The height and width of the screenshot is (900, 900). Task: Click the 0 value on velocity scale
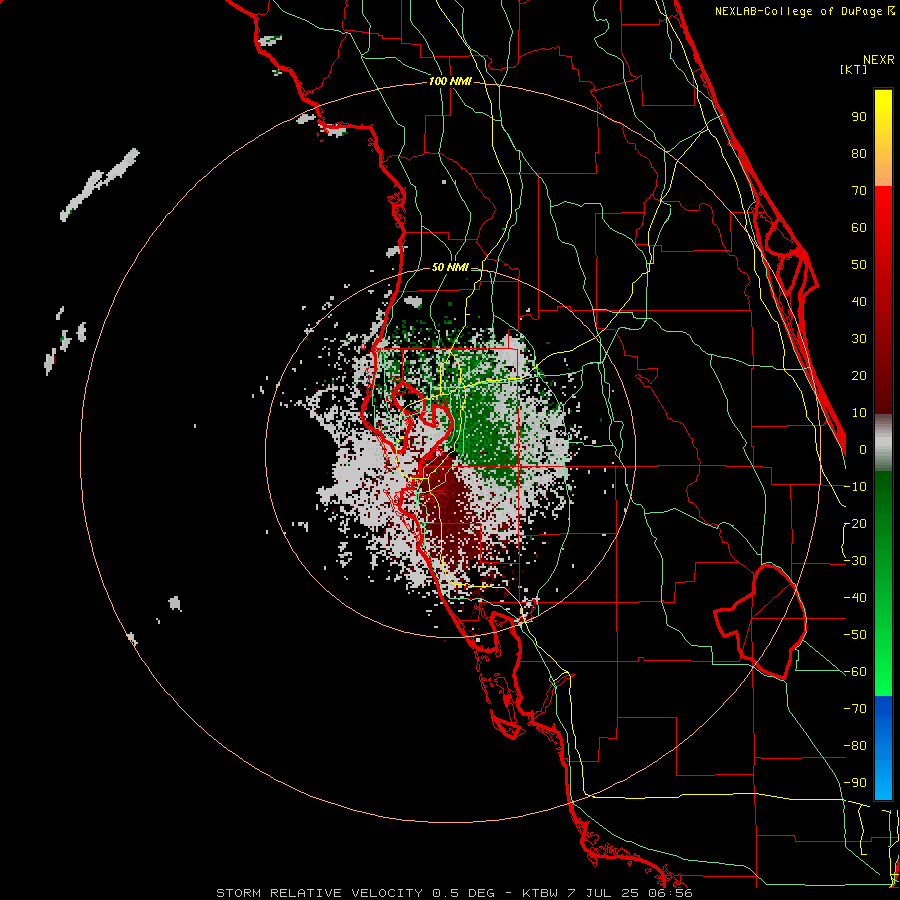pyautogui.click(x=863, y=450)
